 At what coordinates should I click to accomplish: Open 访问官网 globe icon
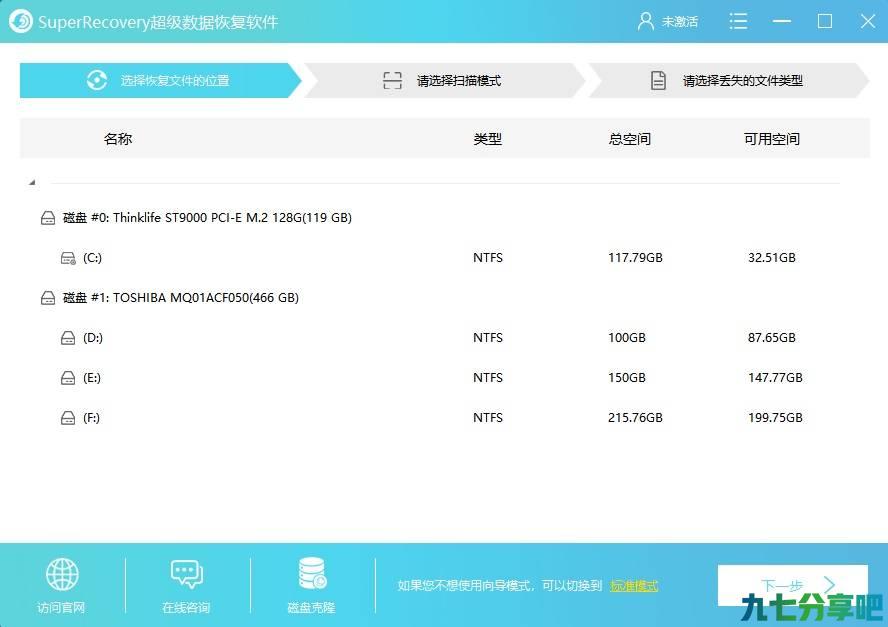click(x=62, y=574)
